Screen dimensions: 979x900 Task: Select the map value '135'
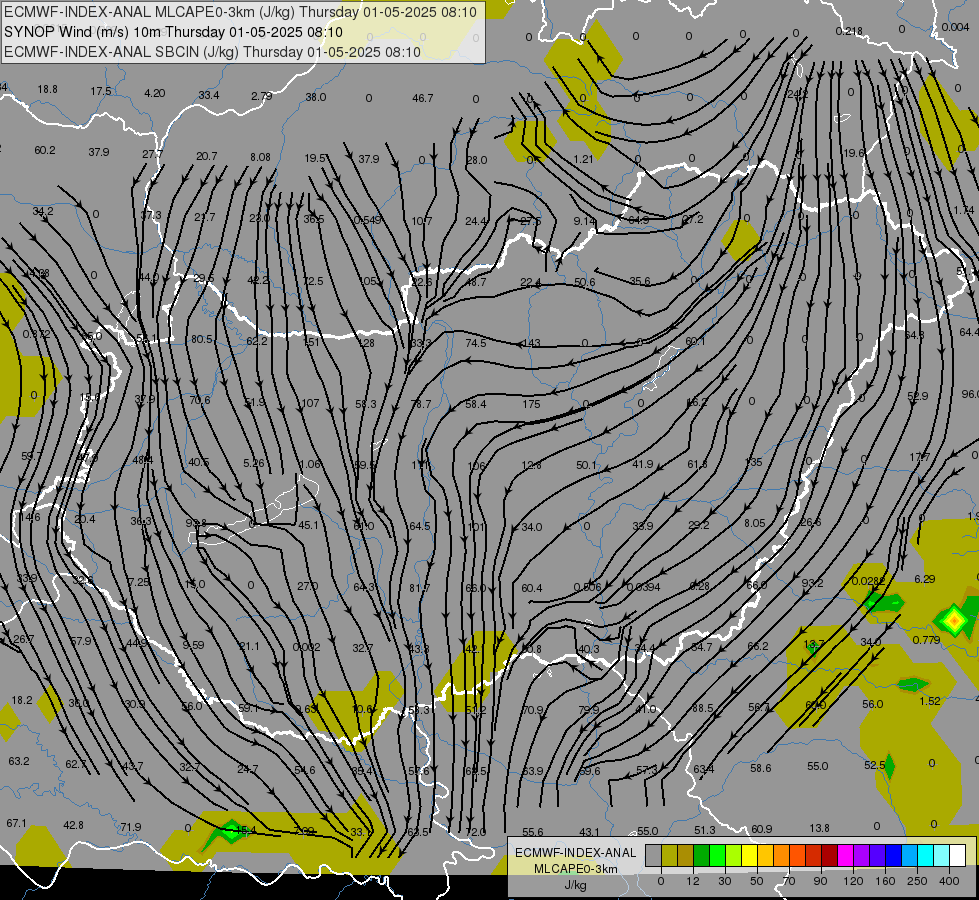click(x=754, y=462)
